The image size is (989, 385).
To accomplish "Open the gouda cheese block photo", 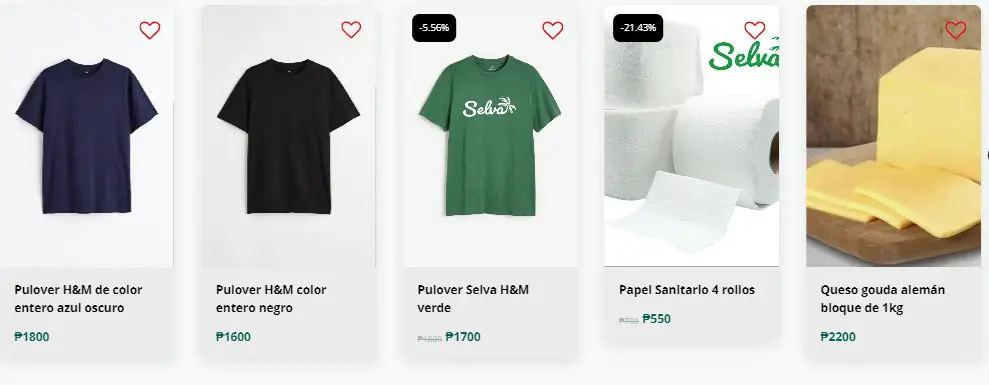I will [893, 136].
